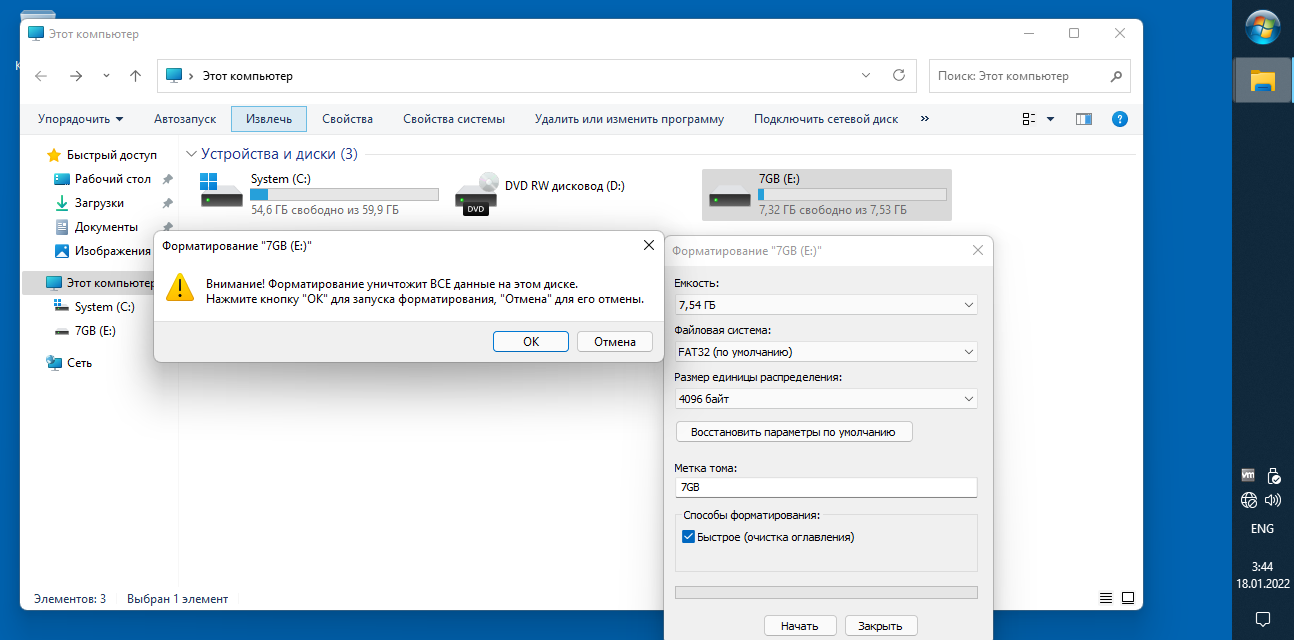Viewport: 1294px width, 640px height.
Task: Go back with the back arrow
Action: coord(41,75)
